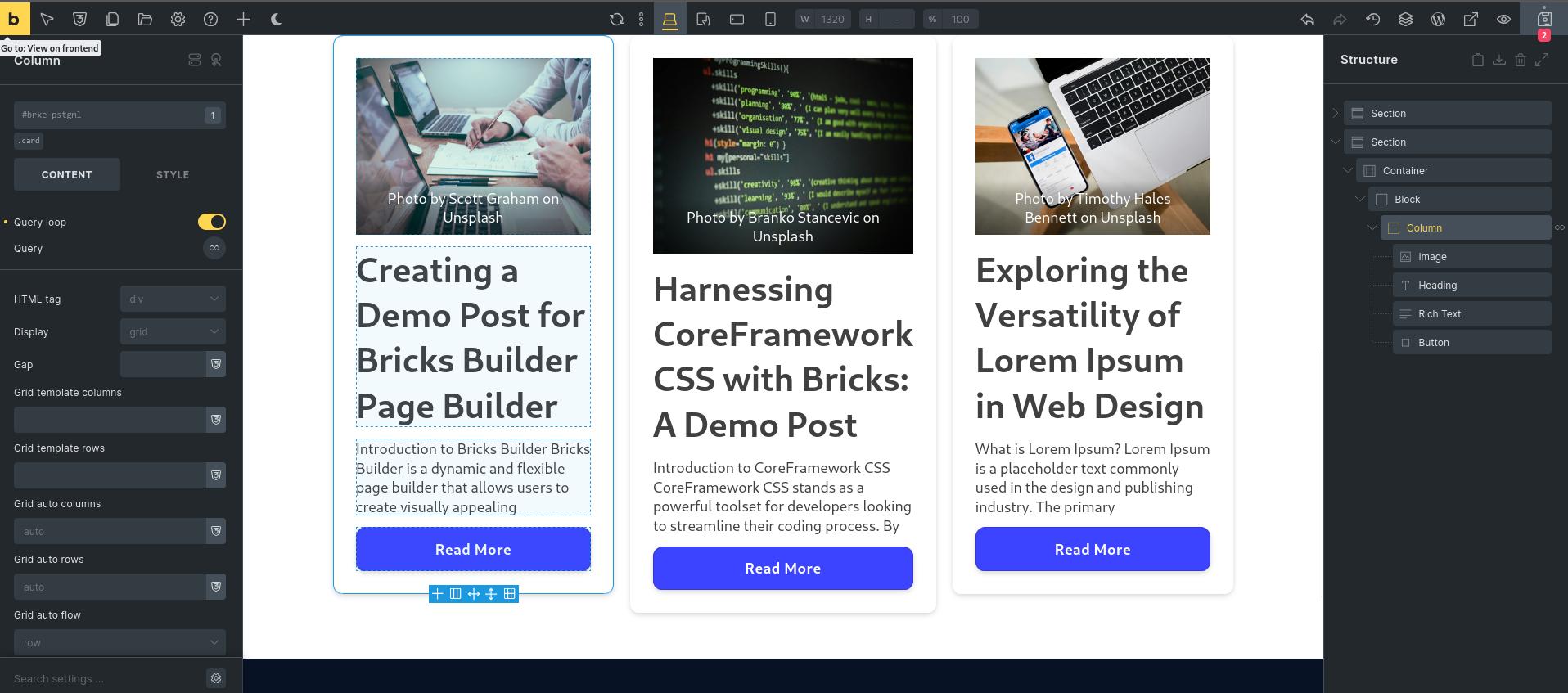Select the mobile portrait breakpoint icon

click(x=770, y=20)
